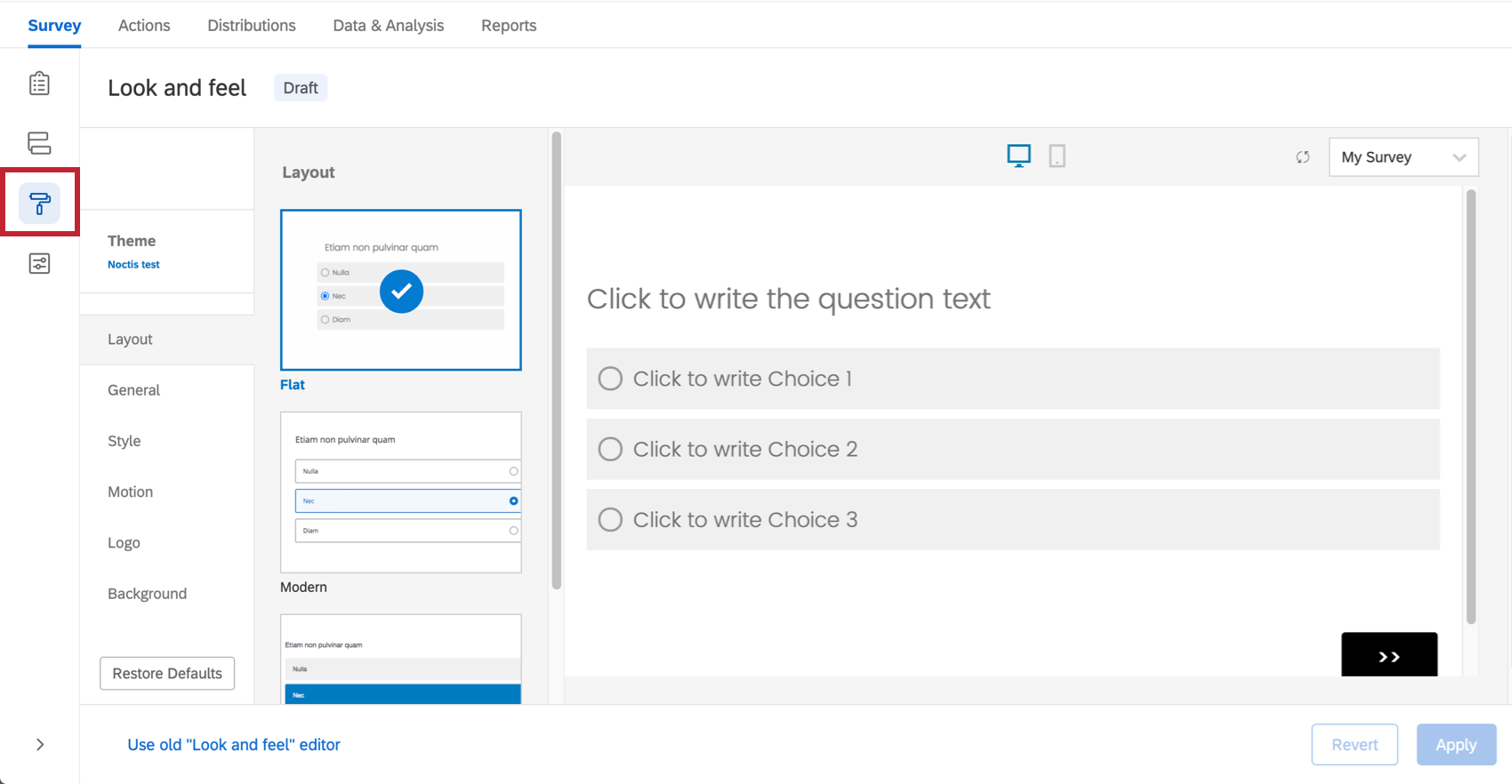Expand the left sidebar chevron
Image resolution: width=1512 pixels, height=784 pixels.
[40, 745]
